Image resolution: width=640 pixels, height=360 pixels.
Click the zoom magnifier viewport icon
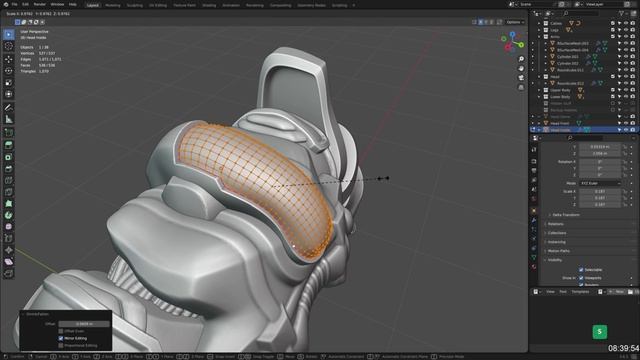(x=521, y=59)
